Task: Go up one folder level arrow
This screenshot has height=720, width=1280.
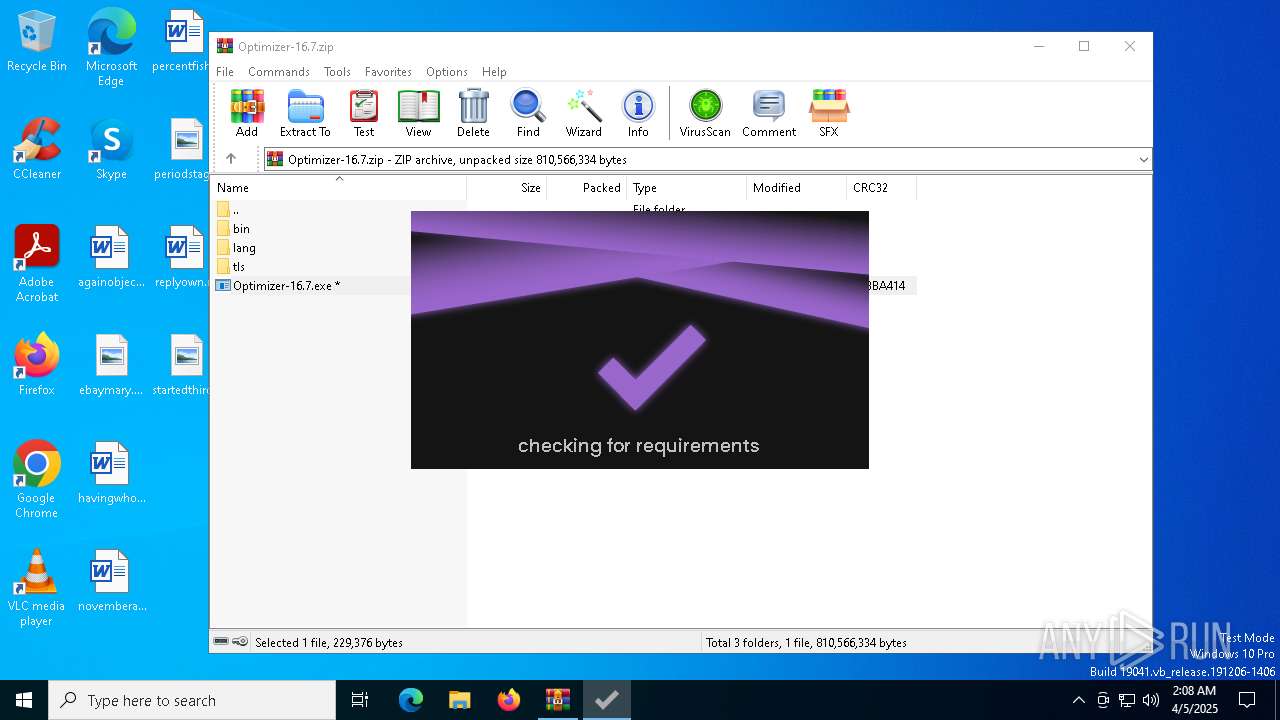Action: 231,159
